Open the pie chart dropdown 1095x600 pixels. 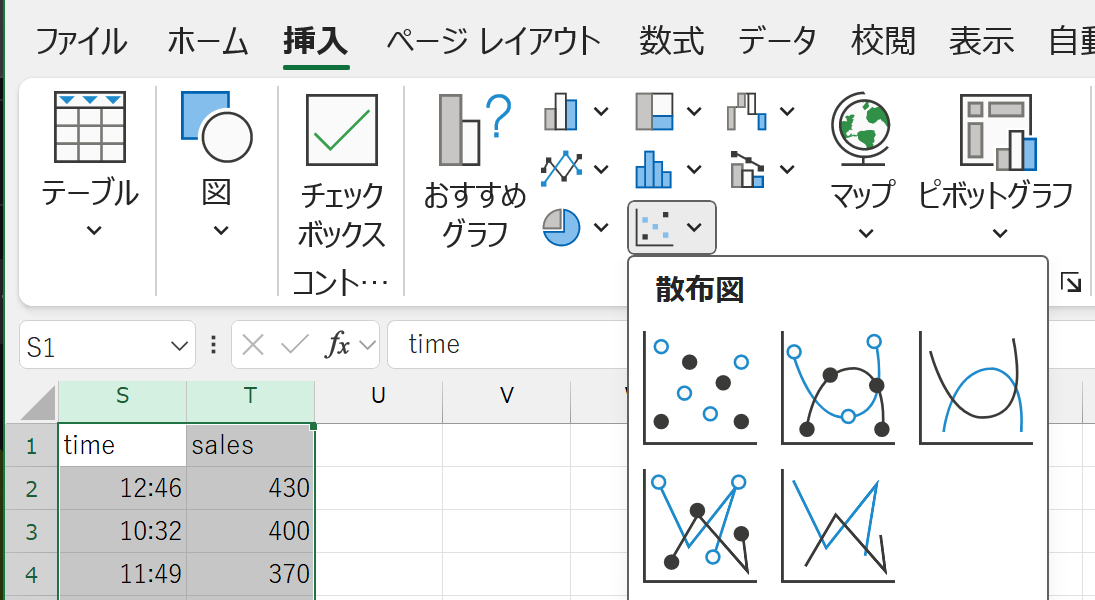(601, 227)
